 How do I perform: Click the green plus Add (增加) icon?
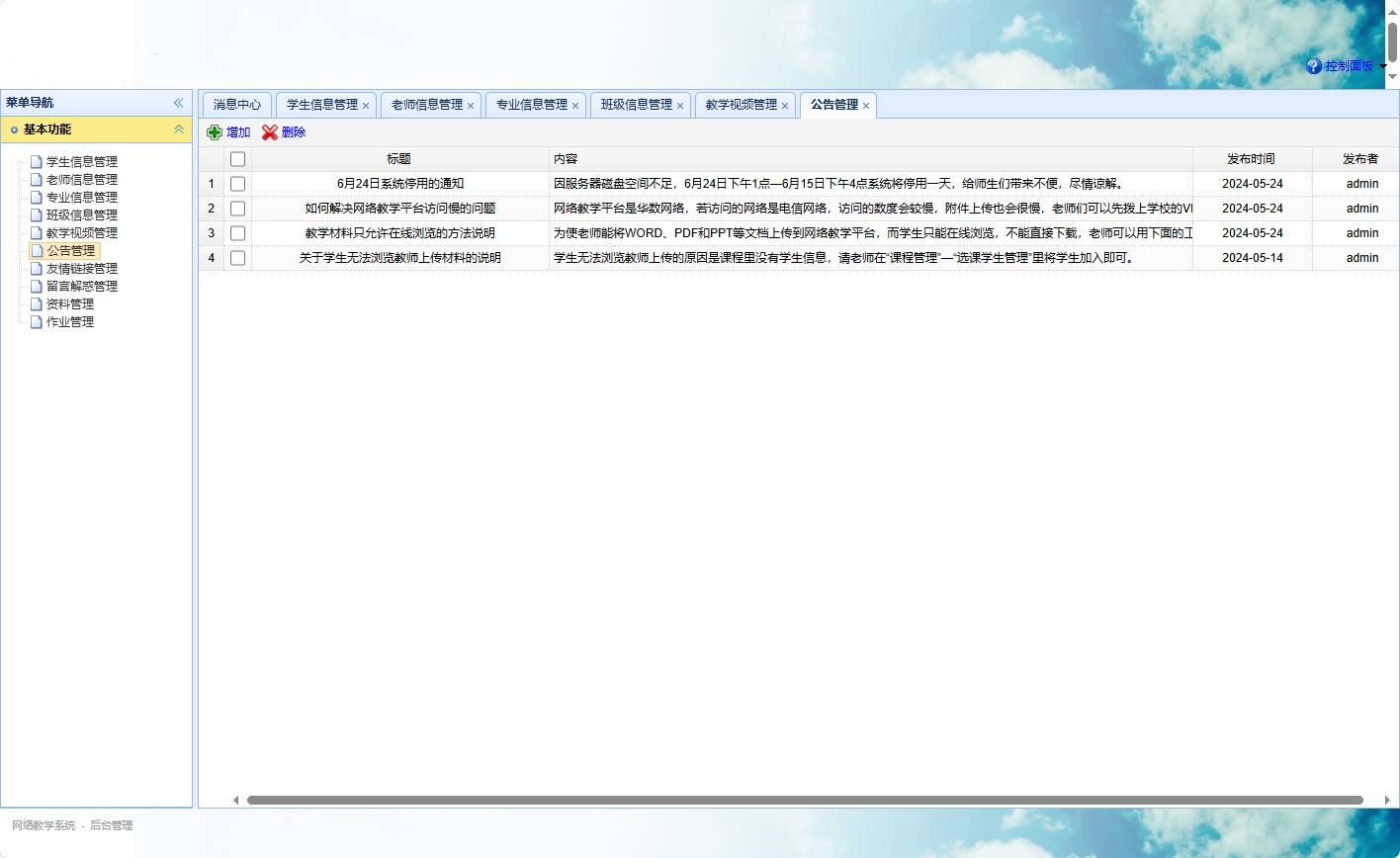(216, 131)
